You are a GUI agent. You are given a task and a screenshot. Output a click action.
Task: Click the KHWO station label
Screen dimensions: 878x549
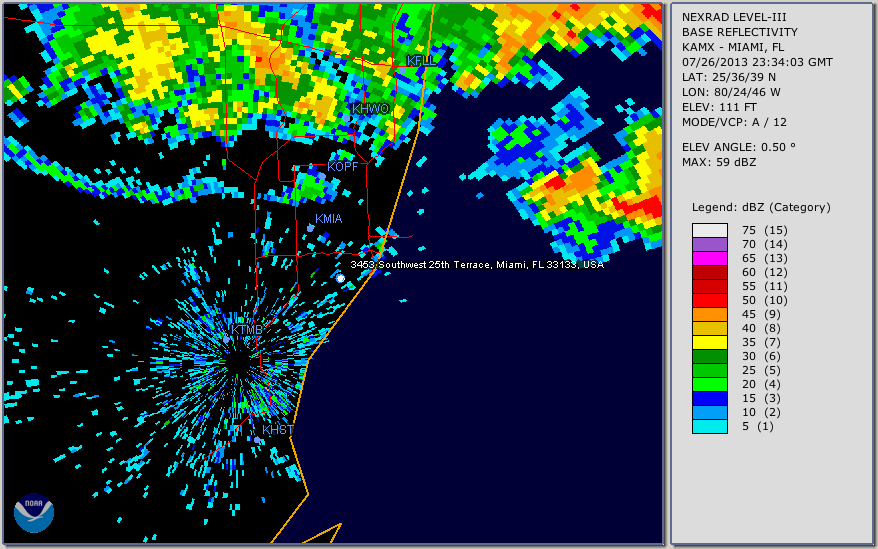point(370,109)
